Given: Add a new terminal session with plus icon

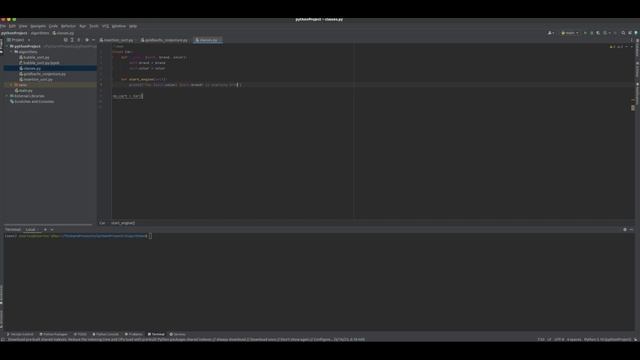Looking at the screenshot, I should click(45, 230).
